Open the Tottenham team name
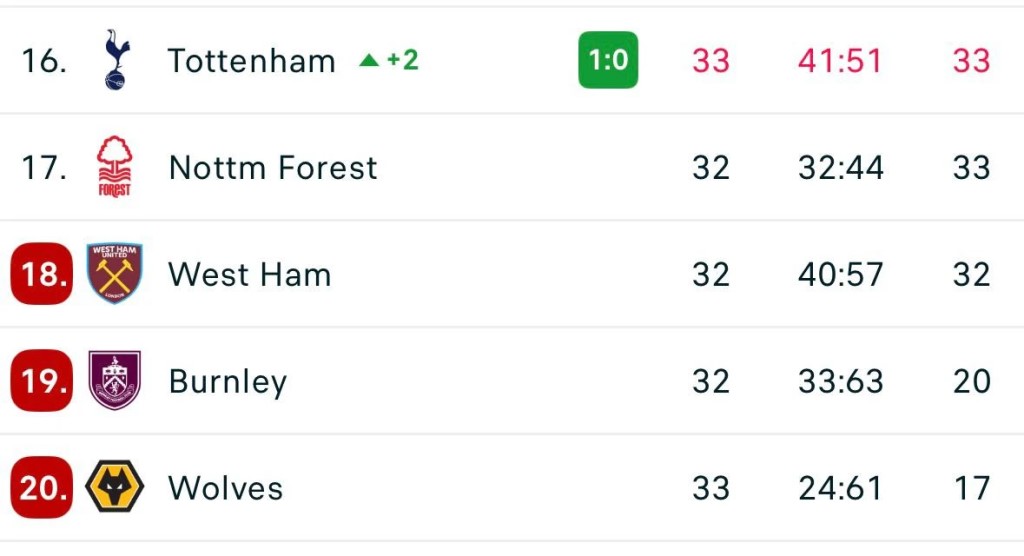The height and width of the screenshot is (556, 1024). pyautogui.click(x=251, y=61)
